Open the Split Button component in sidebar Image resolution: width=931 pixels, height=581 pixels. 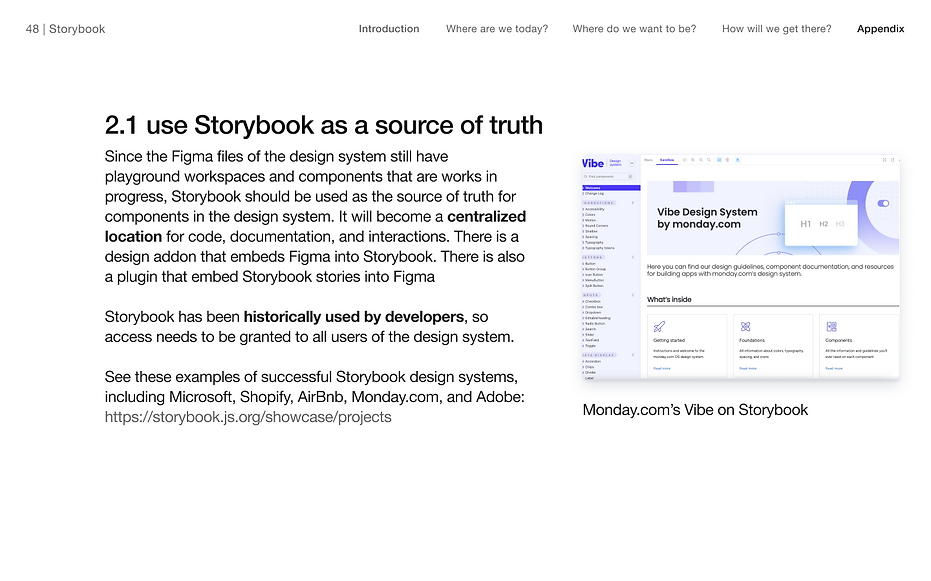pyautogui.click(x=594, y=285)
